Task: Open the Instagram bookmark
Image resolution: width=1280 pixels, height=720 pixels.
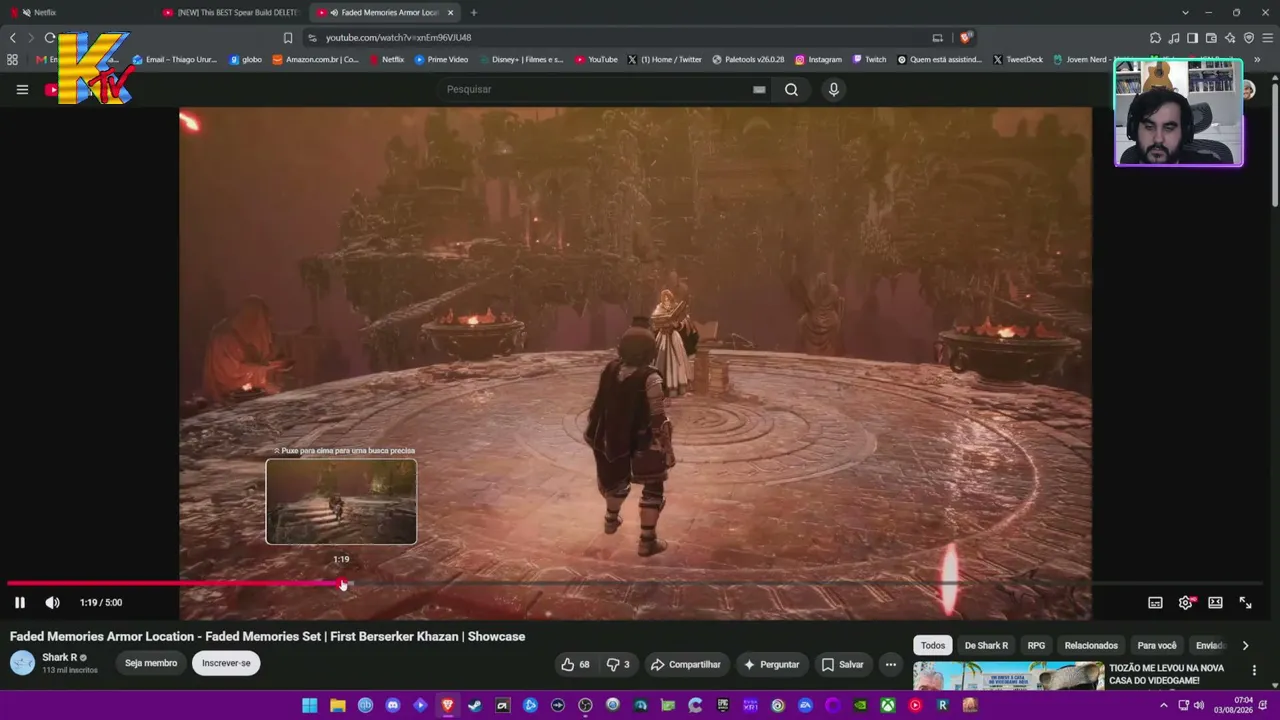Action: click(x=818, y=60)
